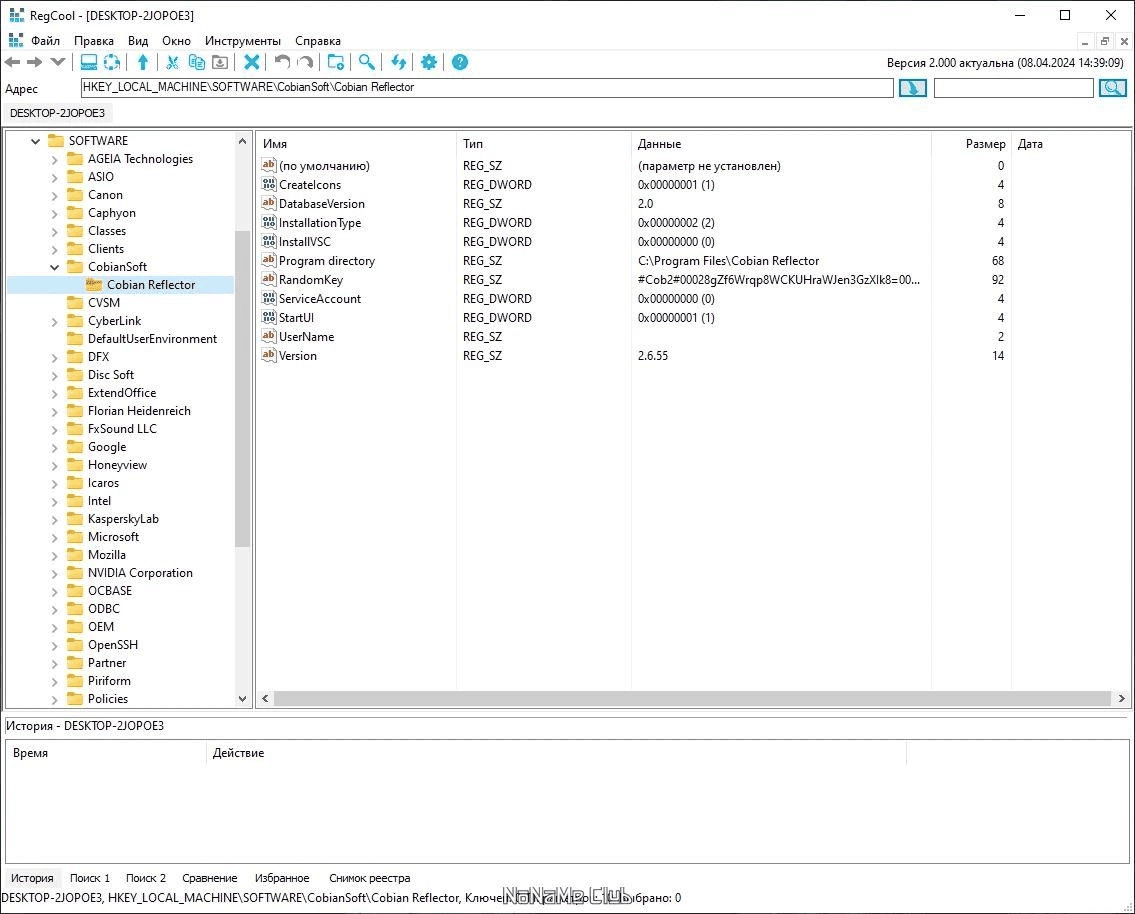Select the DESKTOP-2JOPOE3 tab
The image size is (1135, 914).
pos(57,113)
